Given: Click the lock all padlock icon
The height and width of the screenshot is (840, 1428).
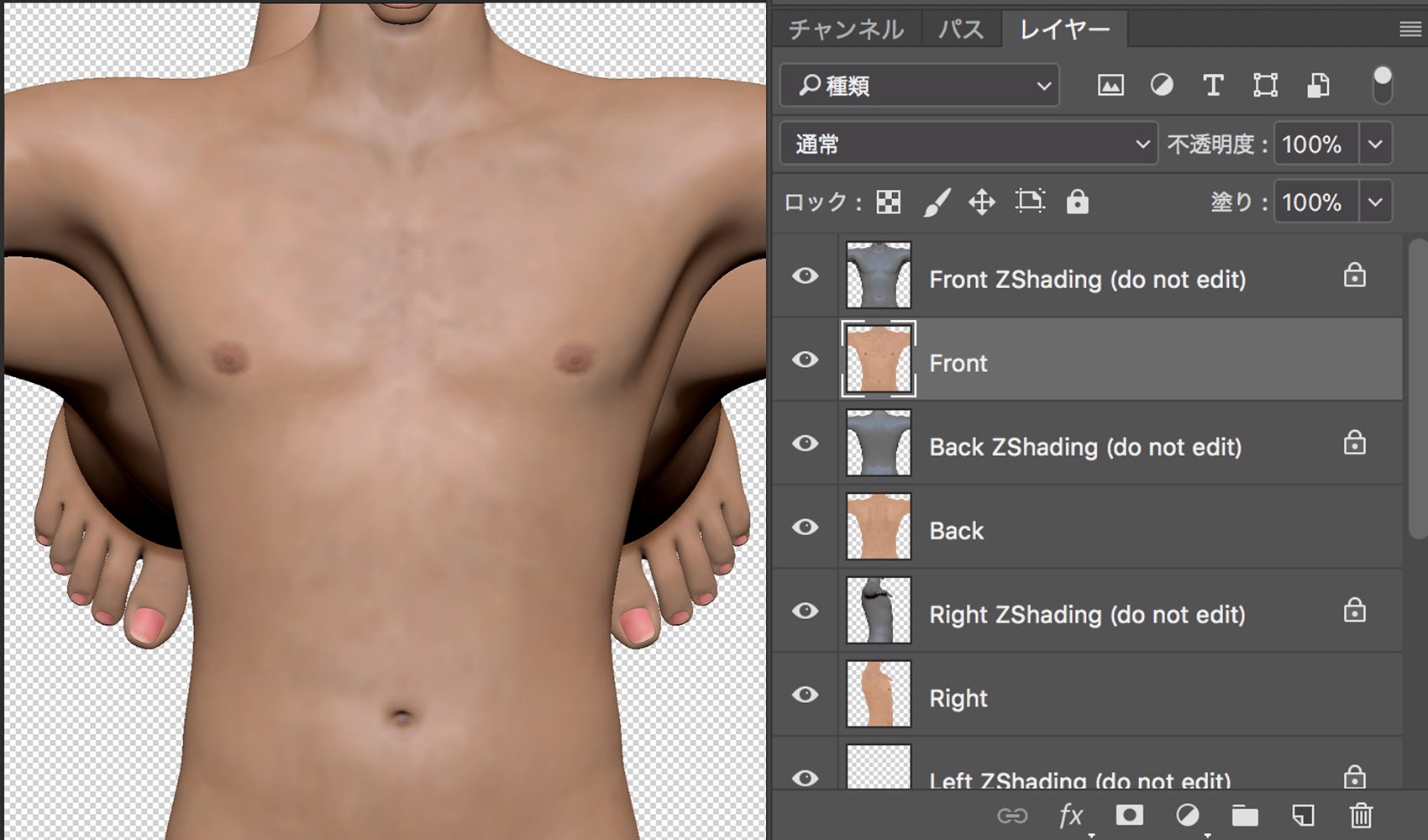Looking at the screenshot, I should 1077,202.
